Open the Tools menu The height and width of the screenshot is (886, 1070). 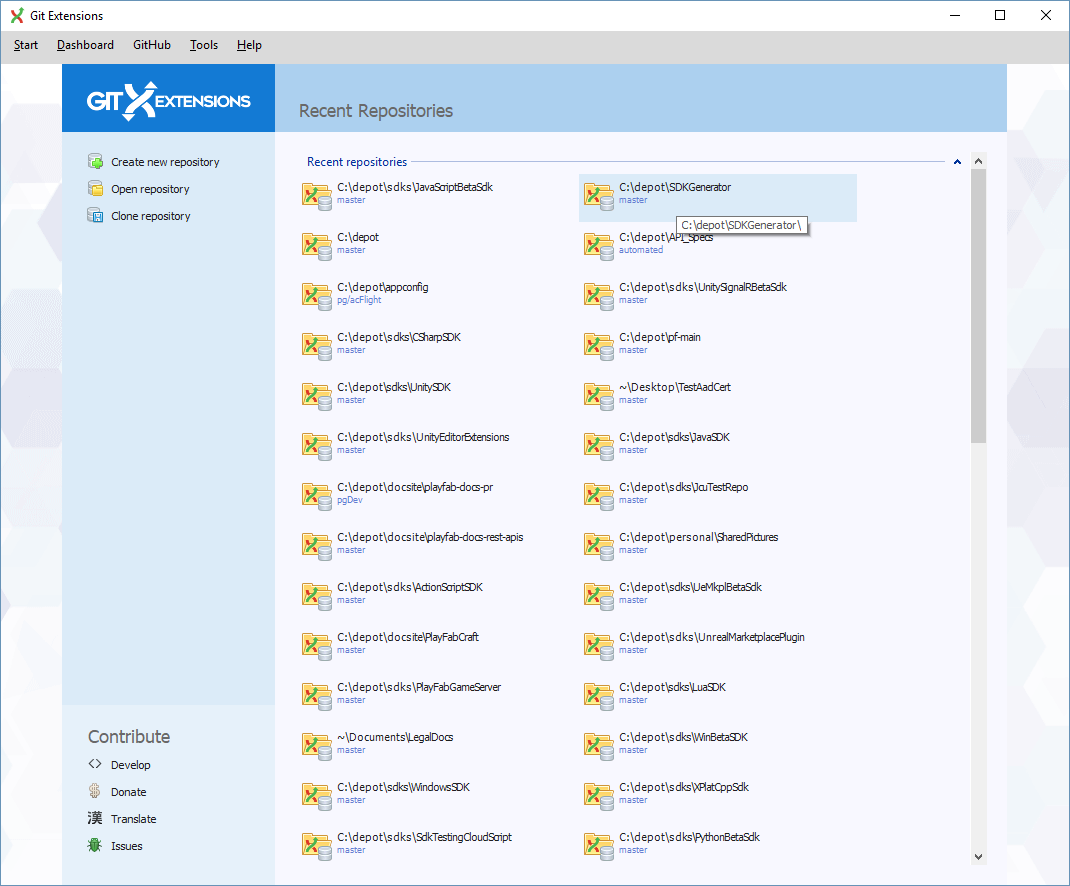204,45
